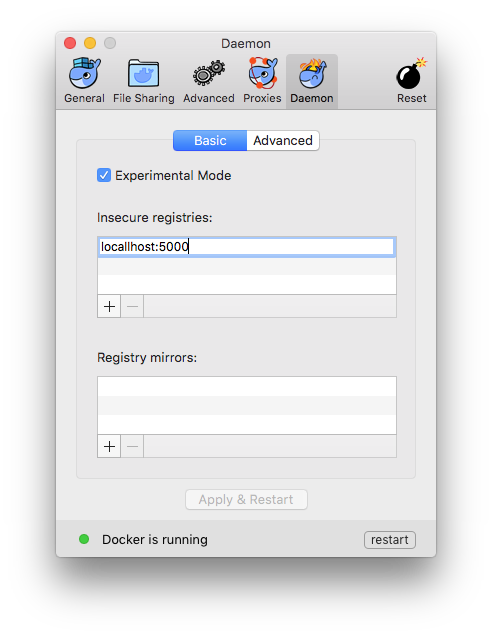Switch to the Basic tab
The width and height of the screenshot is (492, 637).
[210, 141]
